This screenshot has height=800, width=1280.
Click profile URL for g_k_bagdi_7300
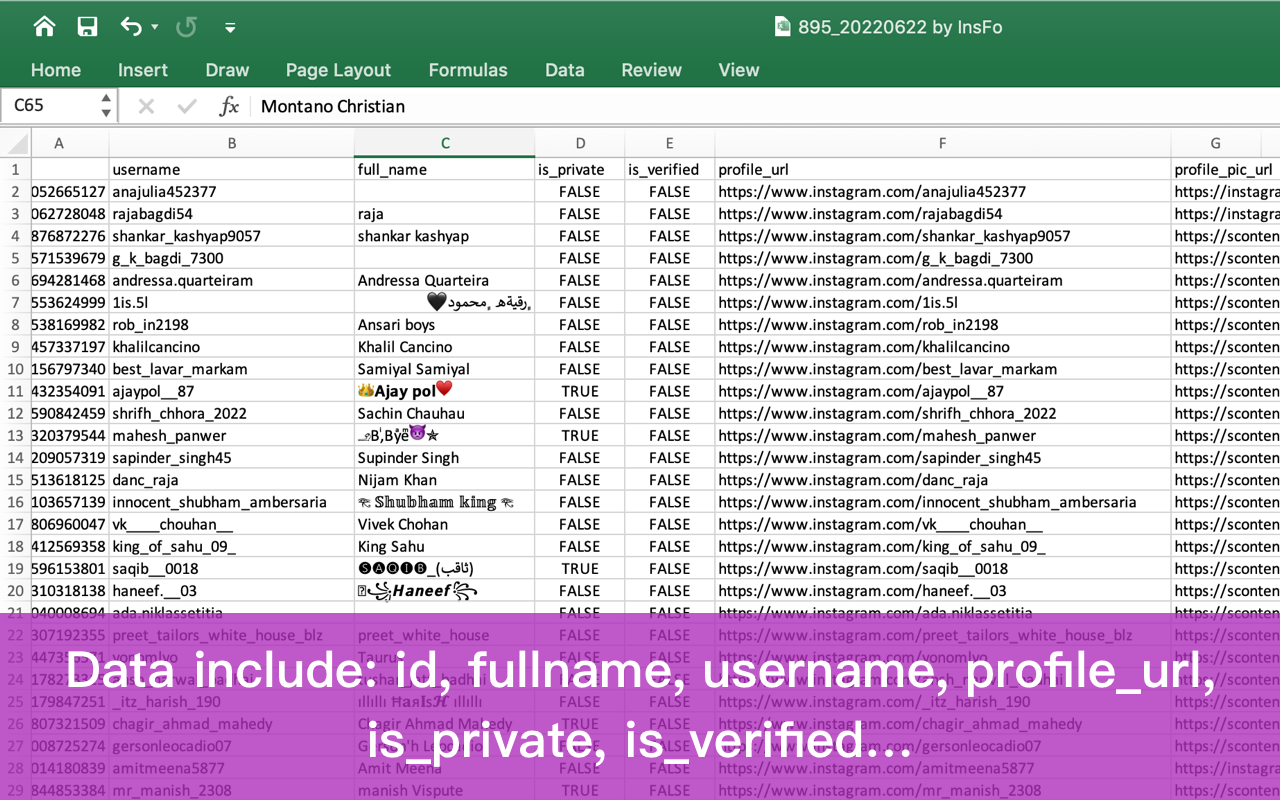coord(942,258)
